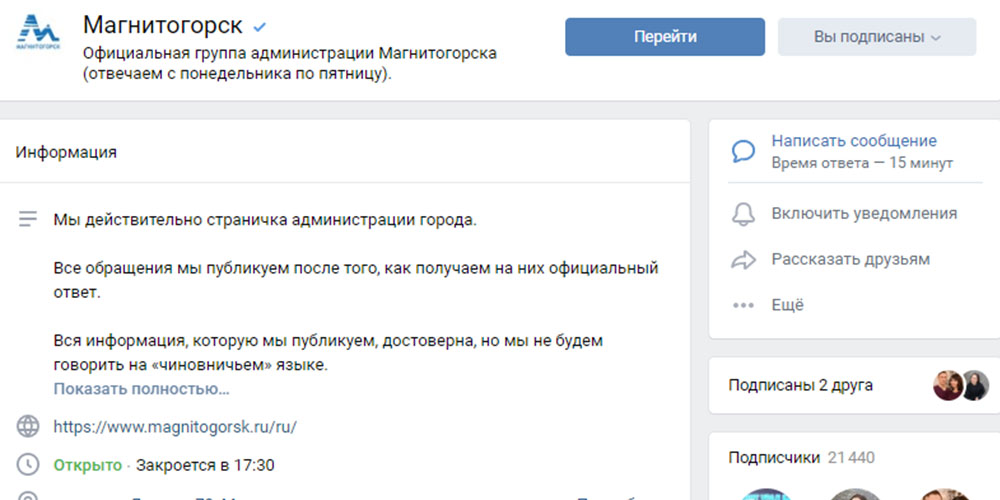Click the speech bubble message icon
Viewport: 1000px width, 500px height.
(x=743, y=151)
